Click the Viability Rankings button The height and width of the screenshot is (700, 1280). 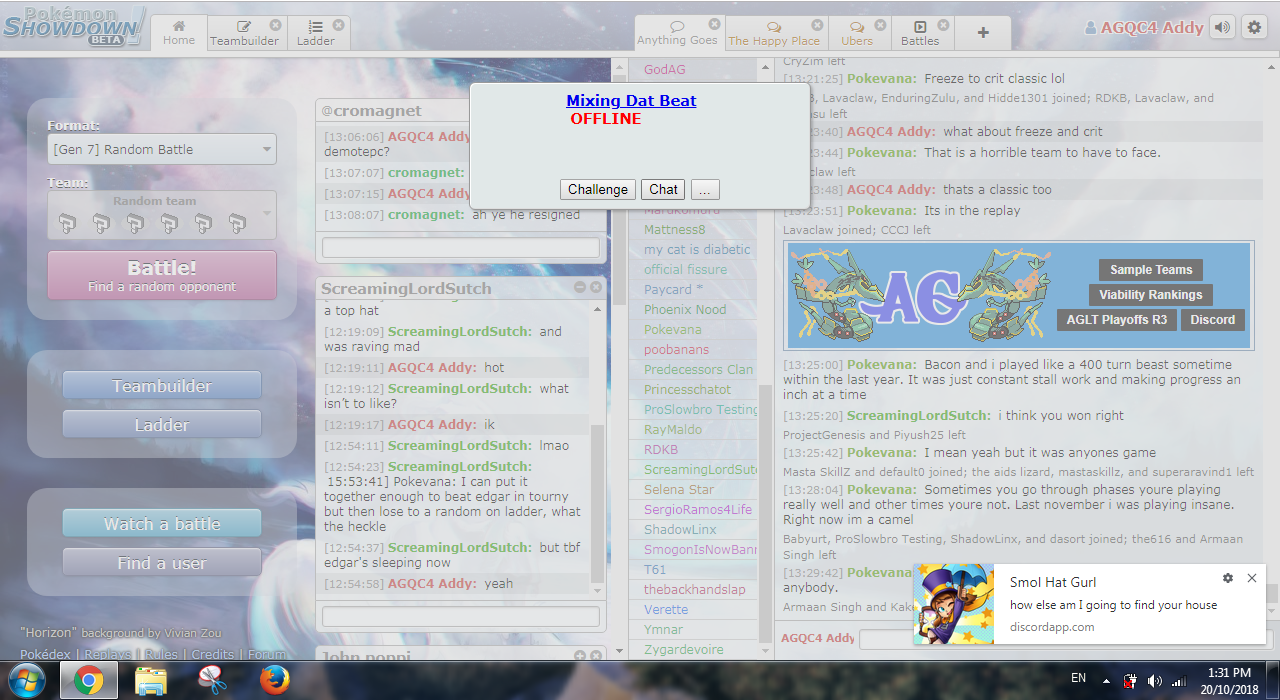(x=1151, y=295)
